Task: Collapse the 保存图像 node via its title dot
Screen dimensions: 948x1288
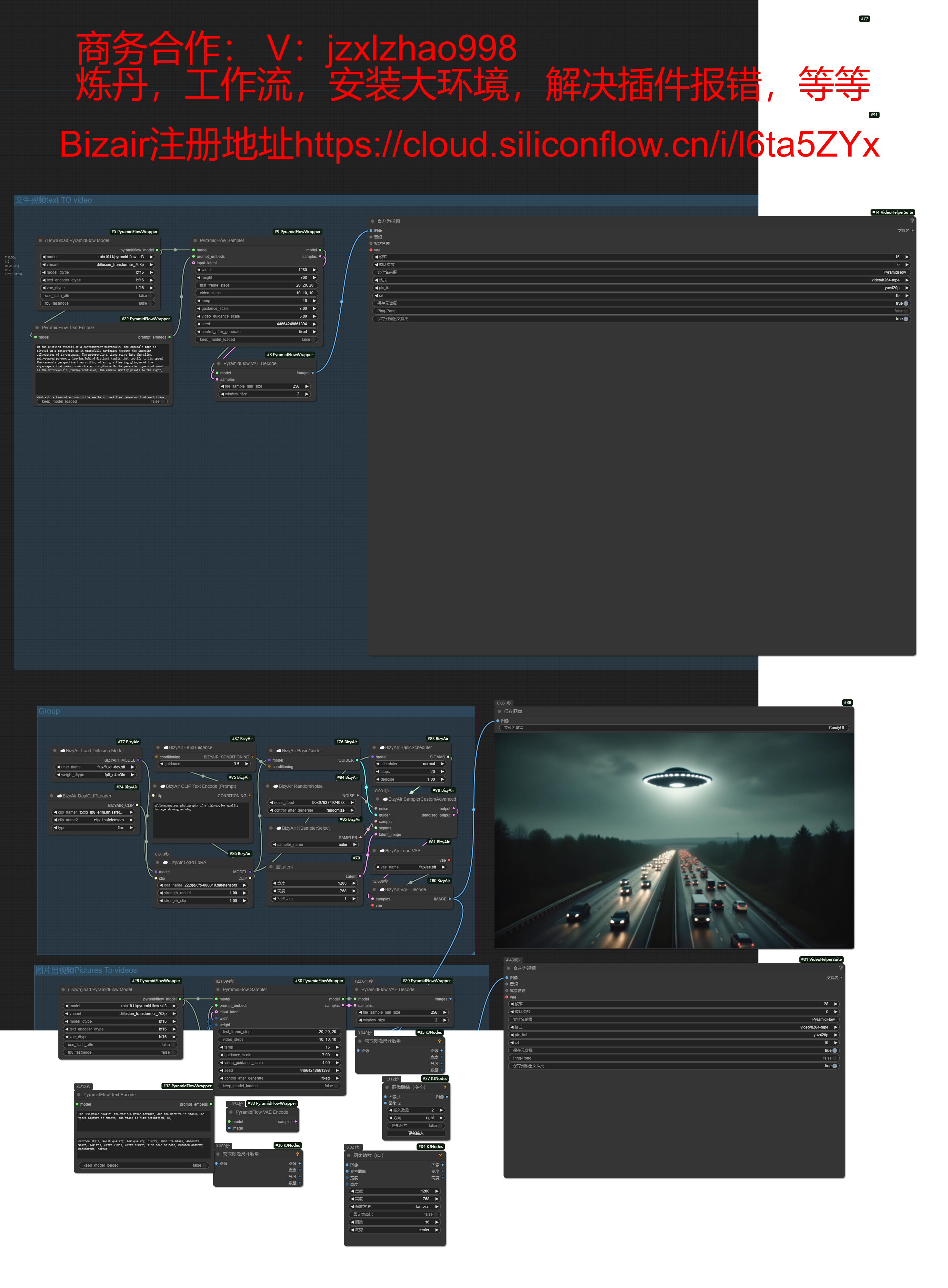Action: click(499, 712)
